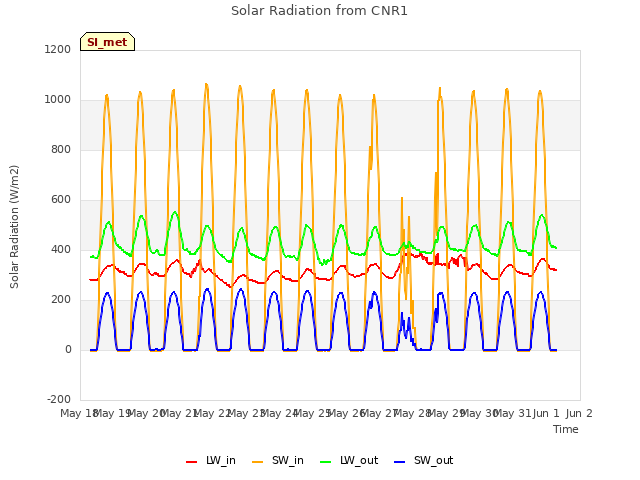This screenshot has height=480, width=640.
Task: Toggle the SW_in legend entry
Action: [278, 461]
